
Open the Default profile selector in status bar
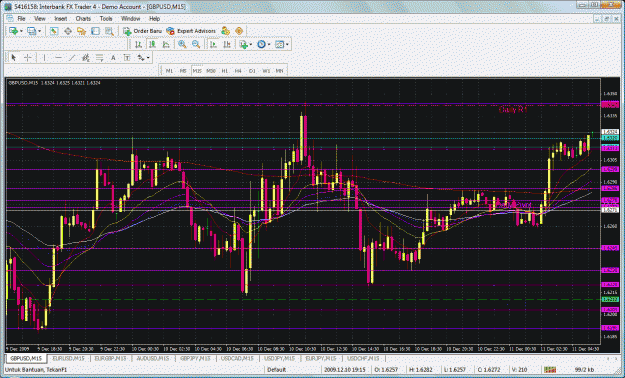pos(277,370)
